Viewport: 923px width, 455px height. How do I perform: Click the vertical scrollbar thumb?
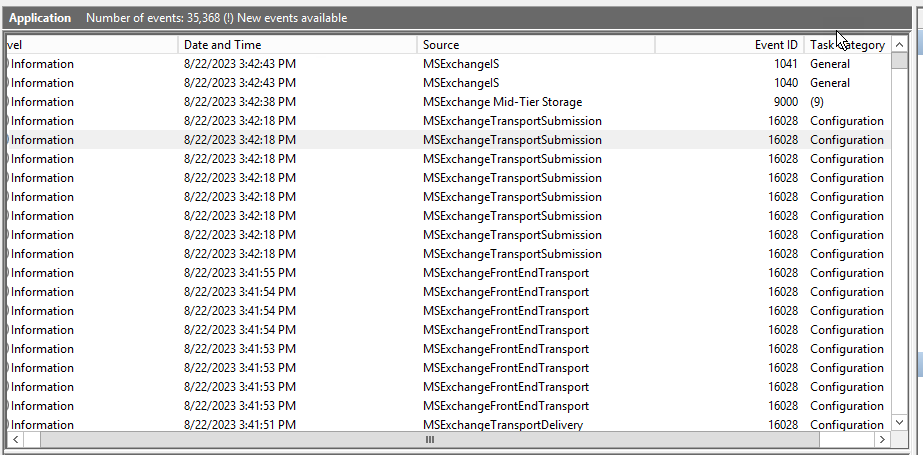(899, 61)
